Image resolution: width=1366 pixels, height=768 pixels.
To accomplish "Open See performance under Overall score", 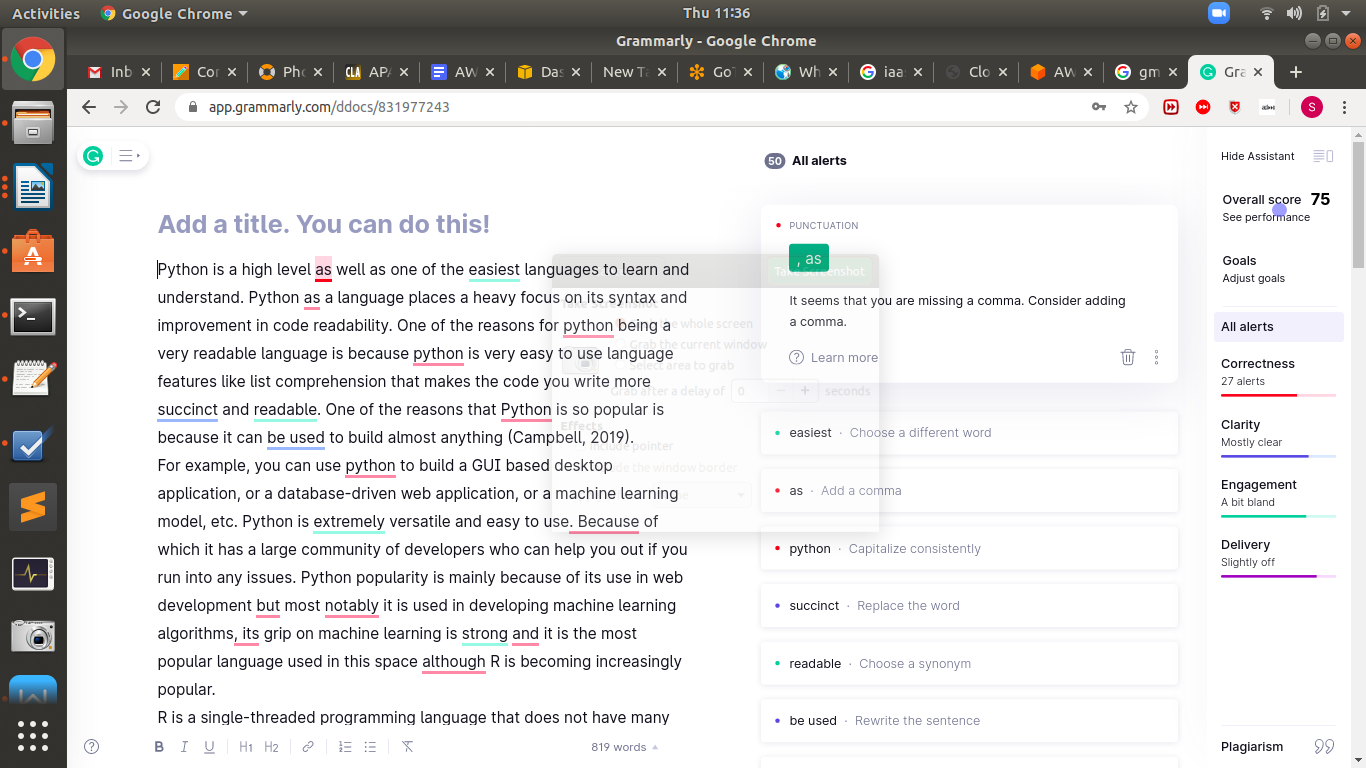I will click(1266, 217).
